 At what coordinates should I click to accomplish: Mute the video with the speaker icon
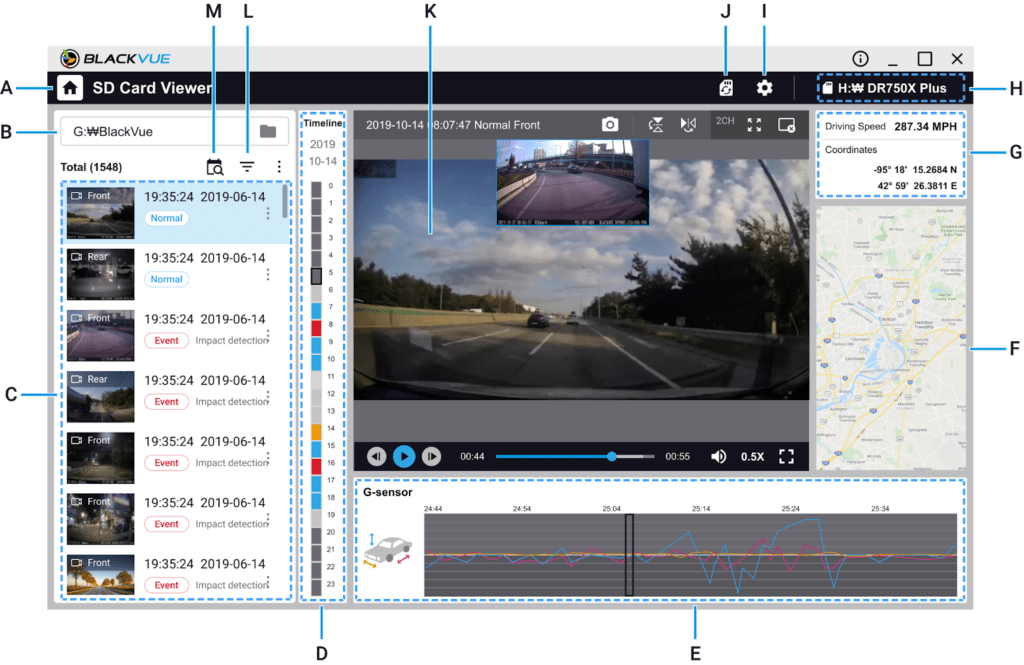pyautogui.click(x=718, y=456)
